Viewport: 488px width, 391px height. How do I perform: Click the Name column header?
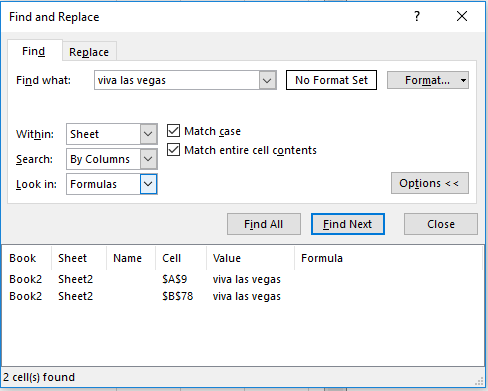coord(131,258)
